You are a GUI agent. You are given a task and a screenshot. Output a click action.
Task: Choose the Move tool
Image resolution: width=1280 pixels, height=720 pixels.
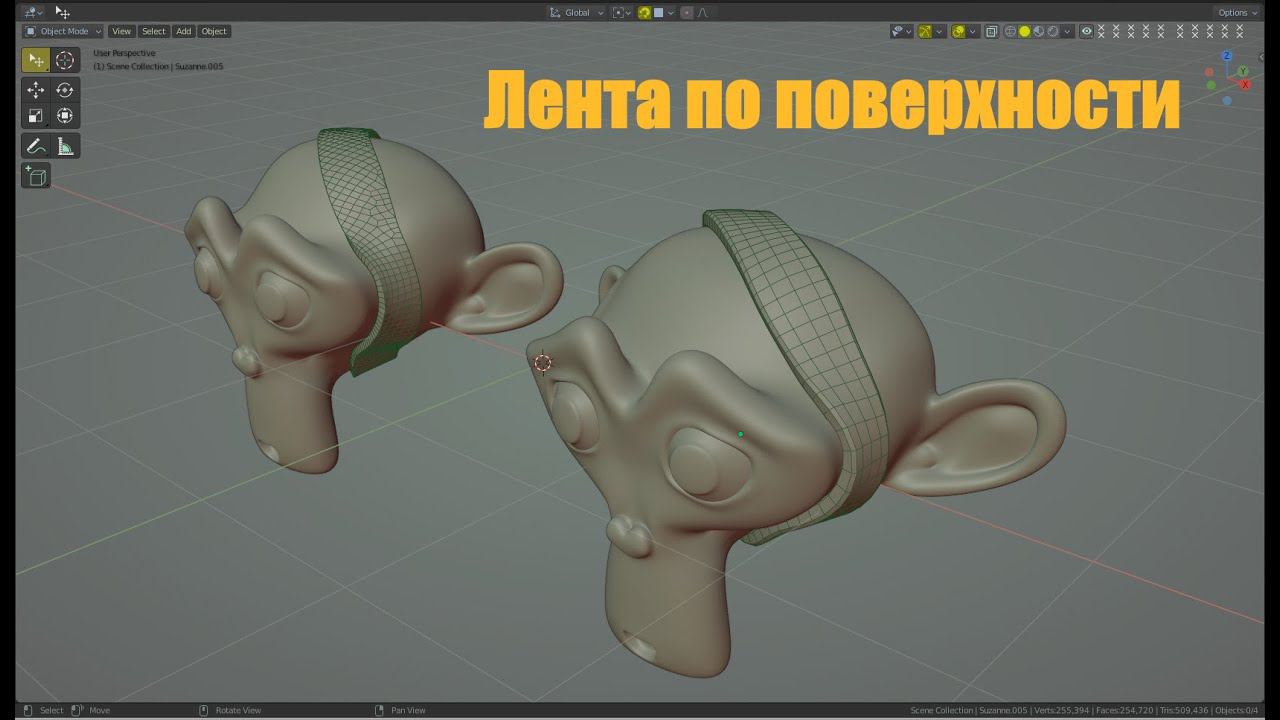tap(35, 90)
